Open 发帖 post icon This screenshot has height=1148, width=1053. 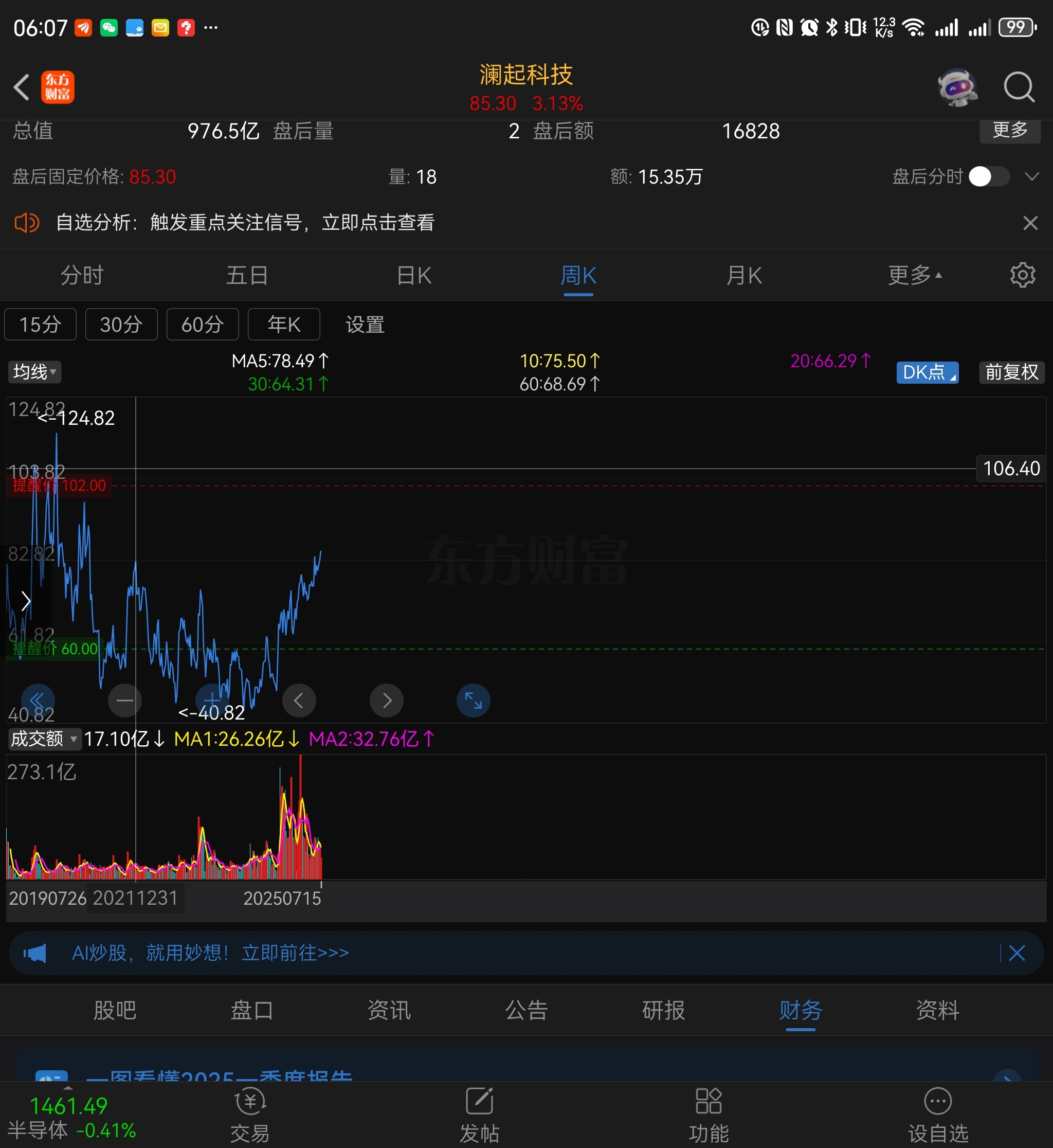[x=479, y=1116]
